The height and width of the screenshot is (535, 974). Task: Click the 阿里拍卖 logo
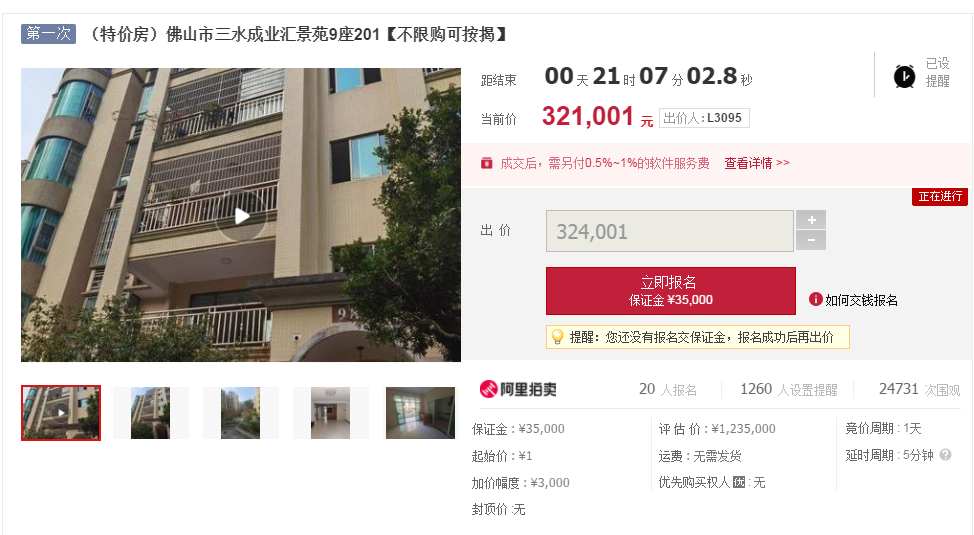click(x=518, y=390)
